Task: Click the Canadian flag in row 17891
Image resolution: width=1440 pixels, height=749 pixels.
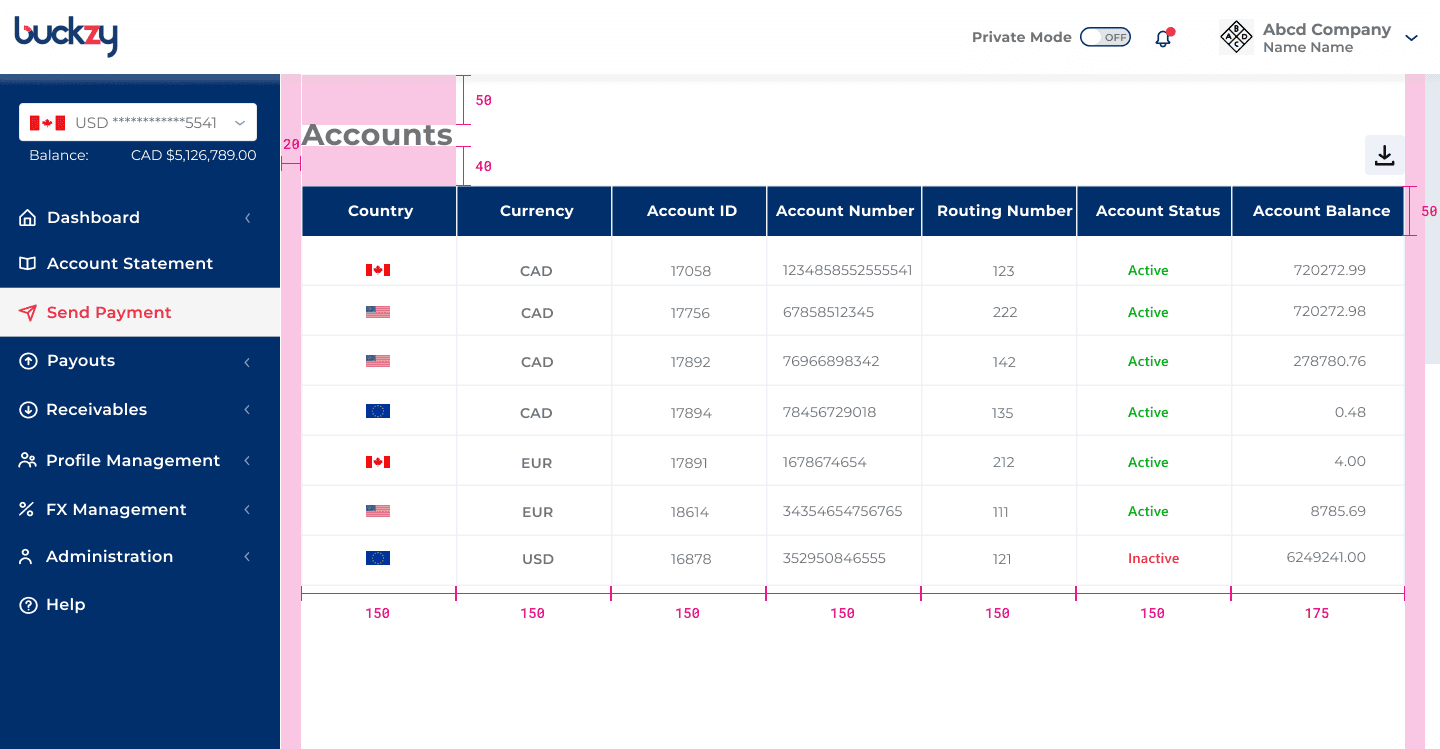Action: tap(378, 462)
